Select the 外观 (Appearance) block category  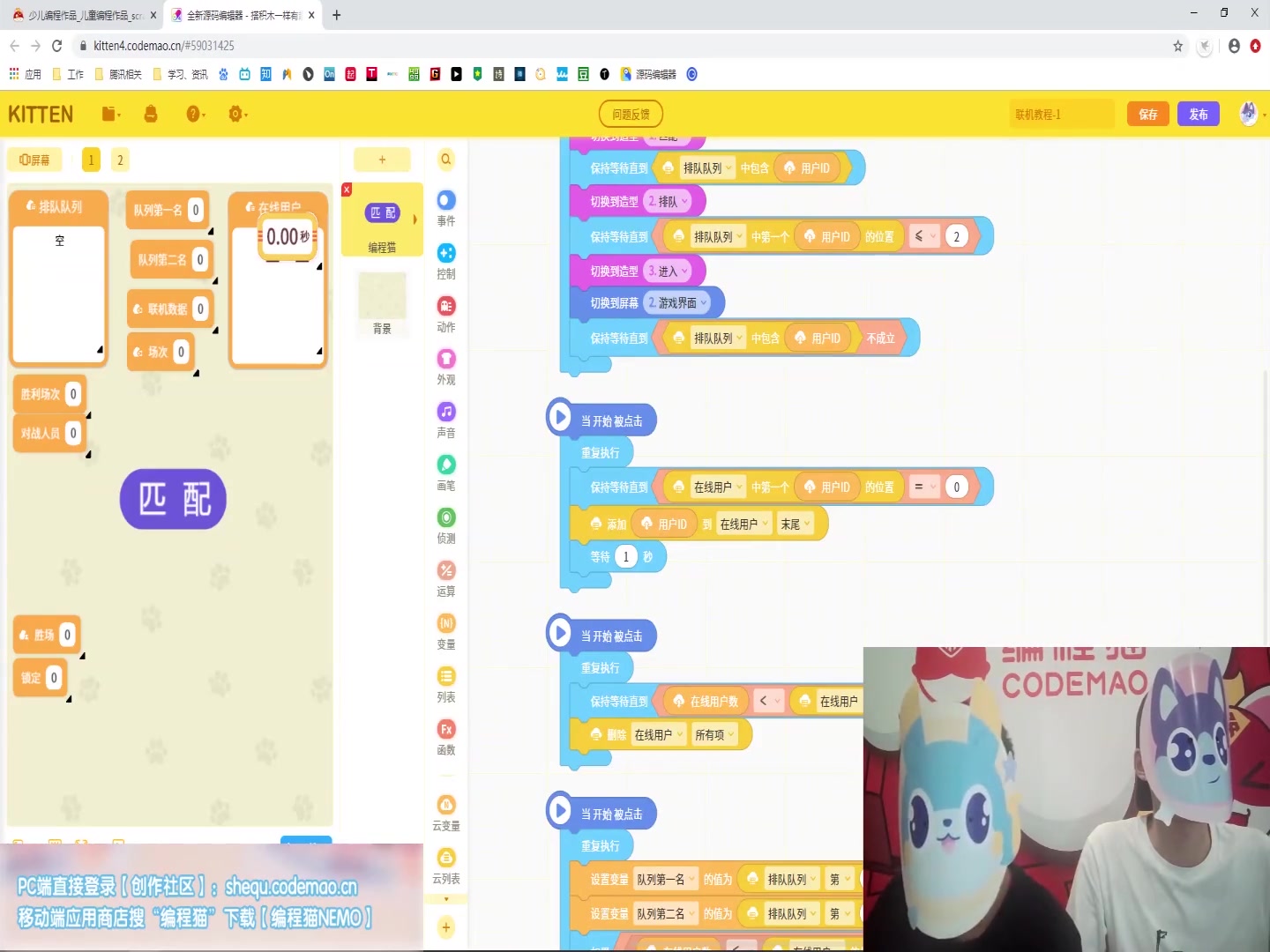click(x=446, y=366)
